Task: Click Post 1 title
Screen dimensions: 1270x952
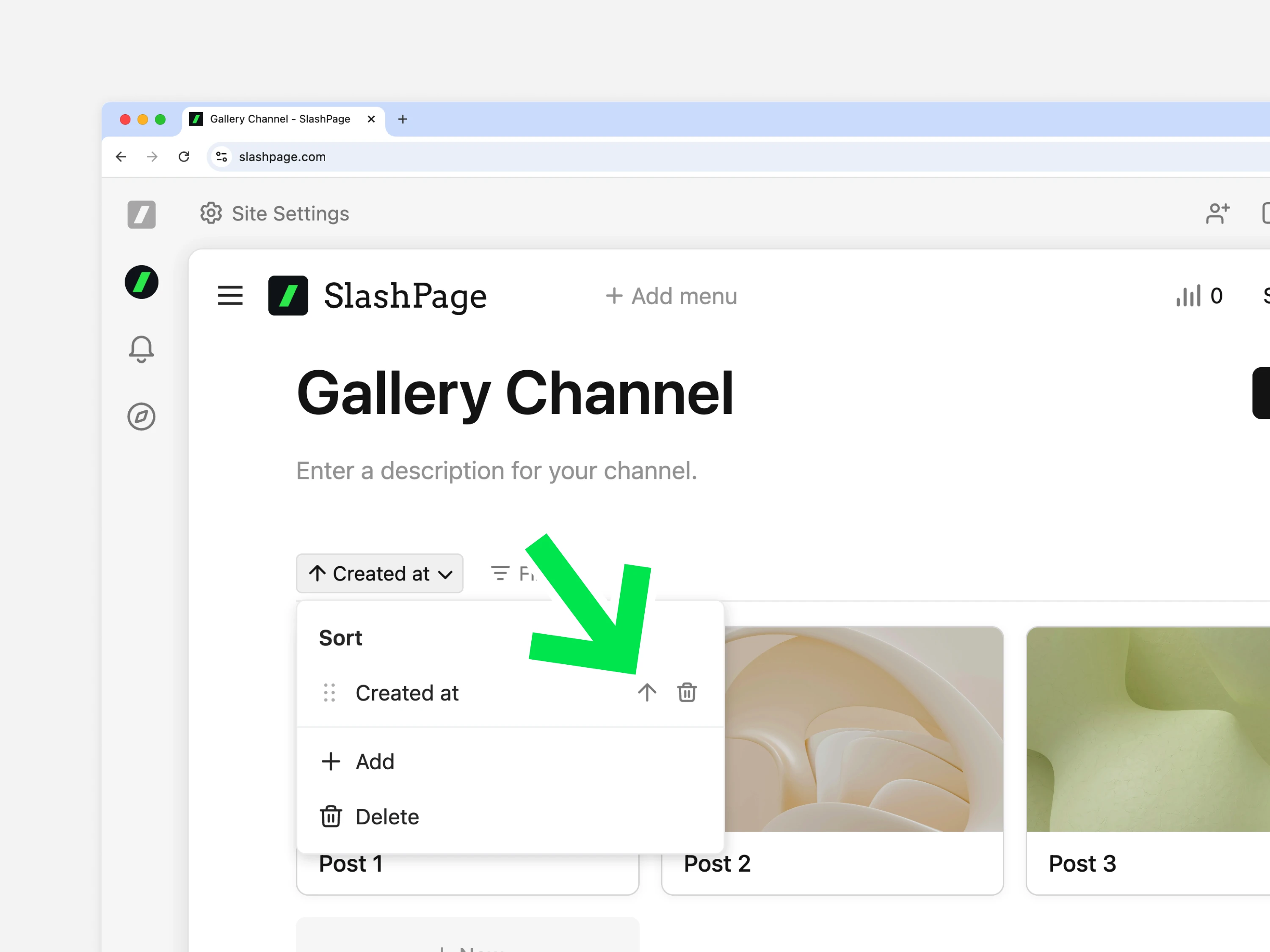Action: (351, 864)
